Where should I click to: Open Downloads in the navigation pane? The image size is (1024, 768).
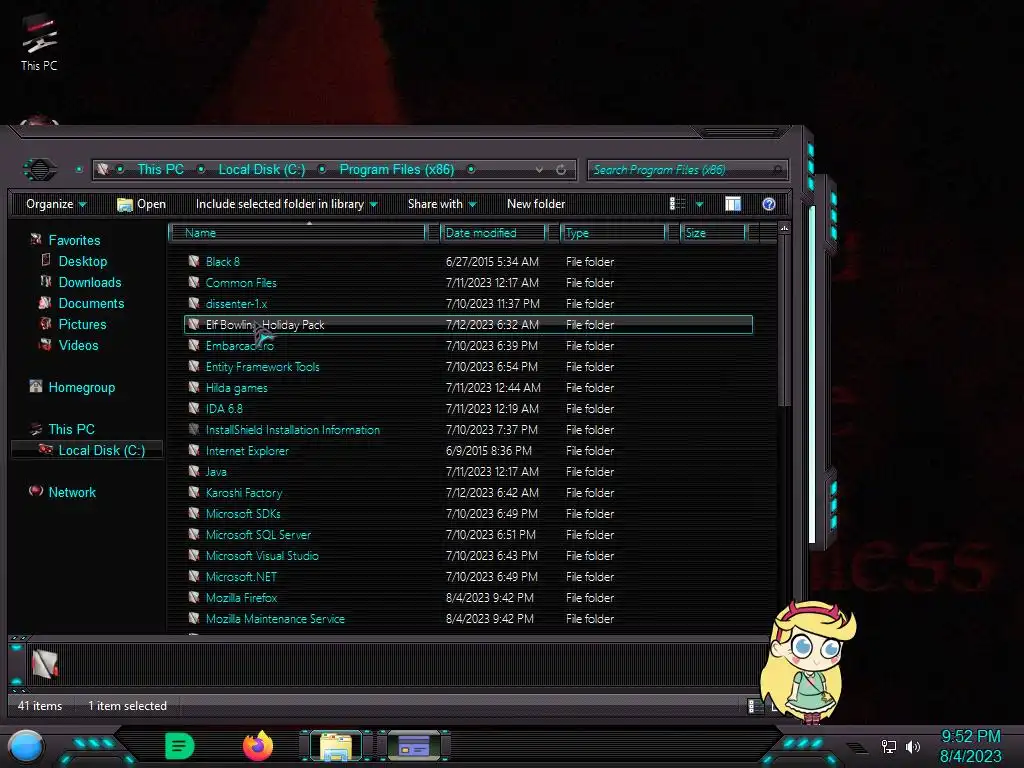tap(89, 282)
